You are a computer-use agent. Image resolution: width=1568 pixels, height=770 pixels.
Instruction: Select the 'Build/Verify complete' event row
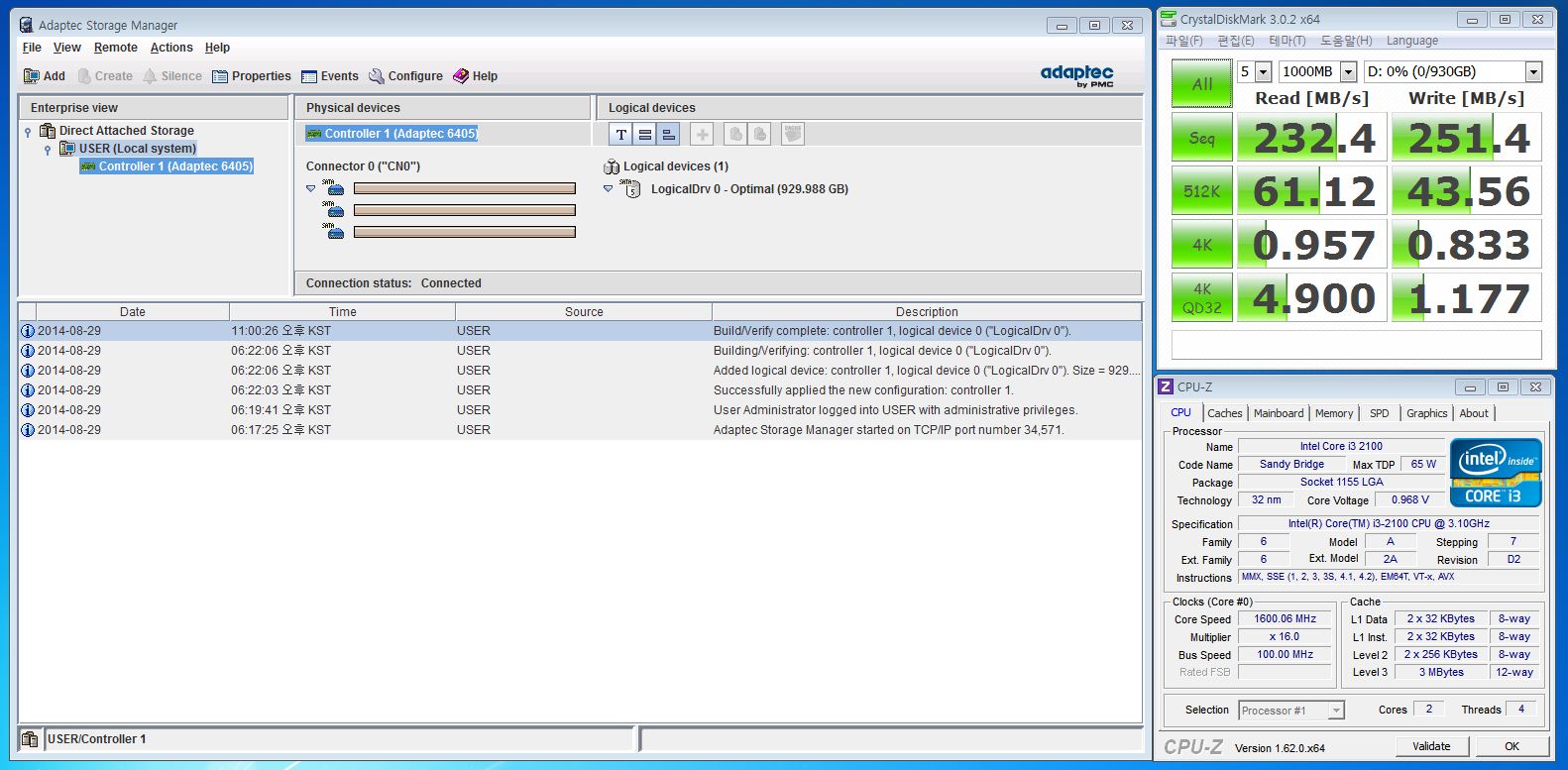coord(581,331)
